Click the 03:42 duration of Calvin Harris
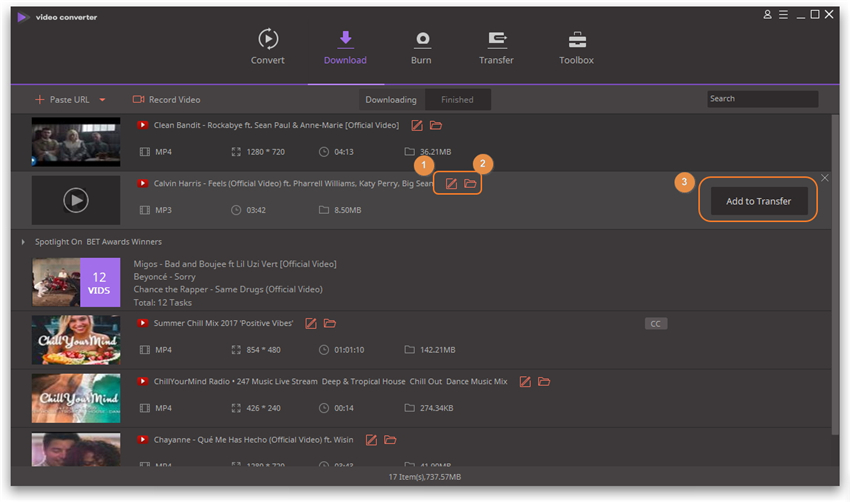 (256, 210)
